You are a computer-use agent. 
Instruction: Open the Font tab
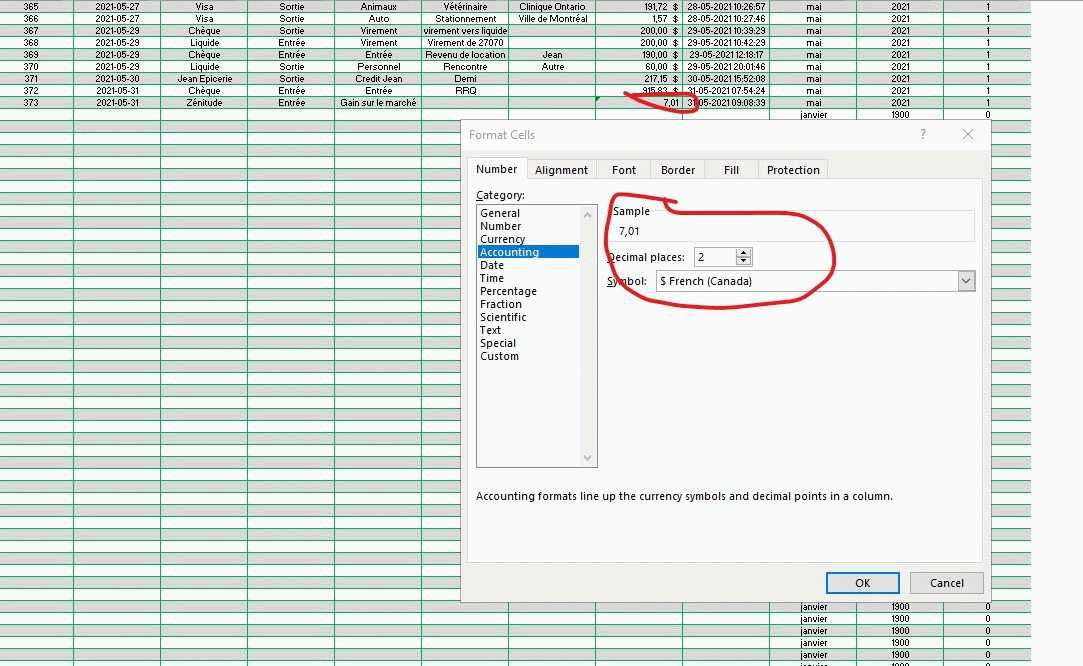click(624, 170)
